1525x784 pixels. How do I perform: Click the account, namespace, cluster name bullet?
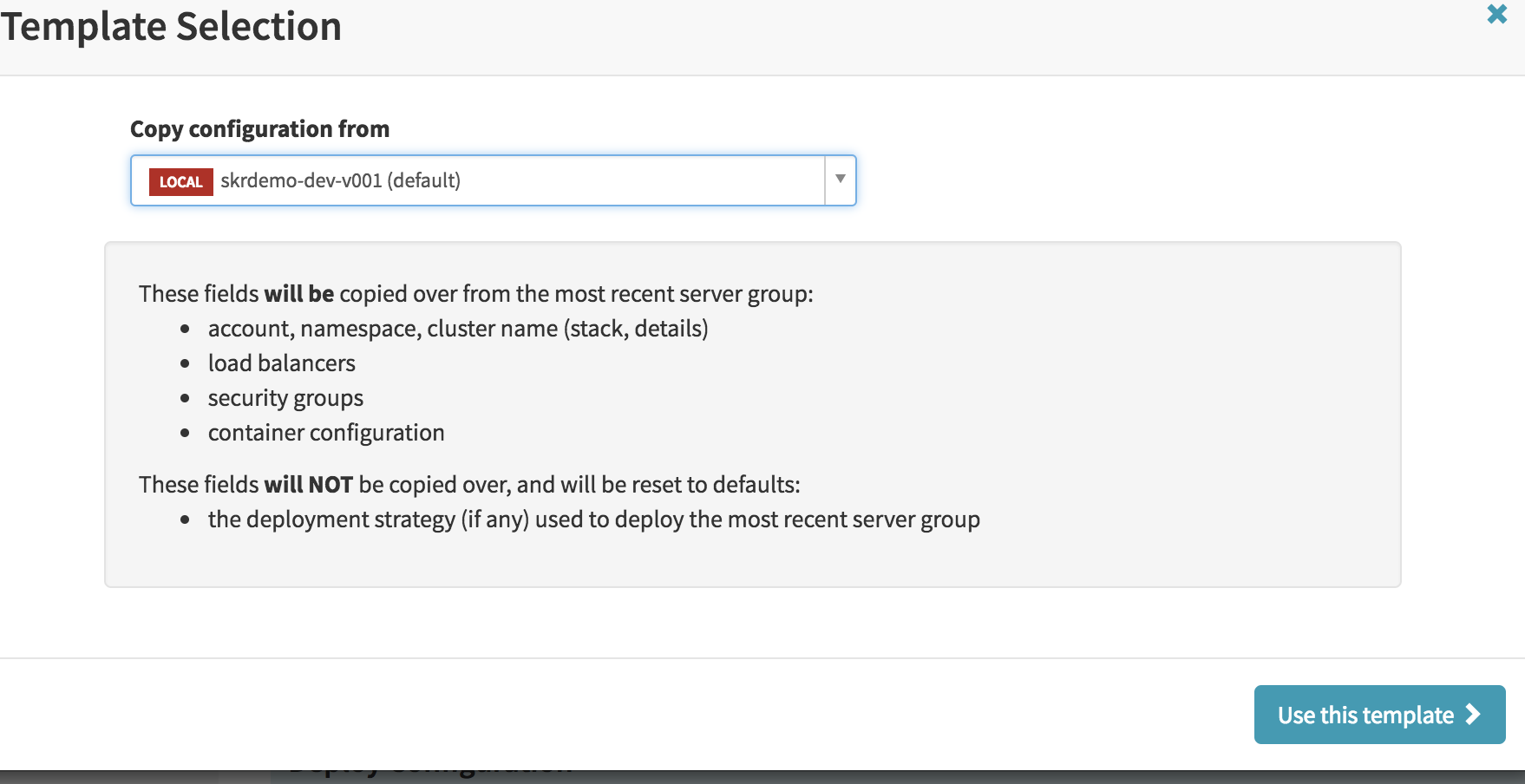coord(457,329)
